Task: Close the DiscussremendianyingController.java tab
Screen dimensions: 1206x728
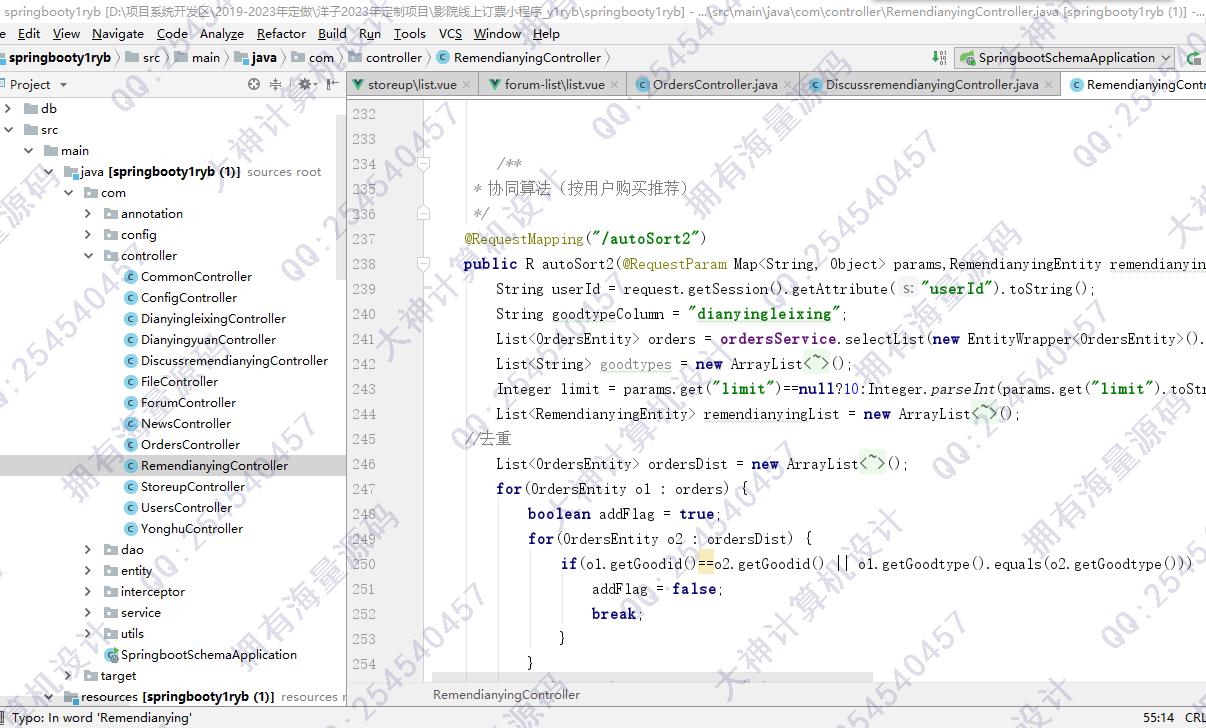Action: 1050,85
